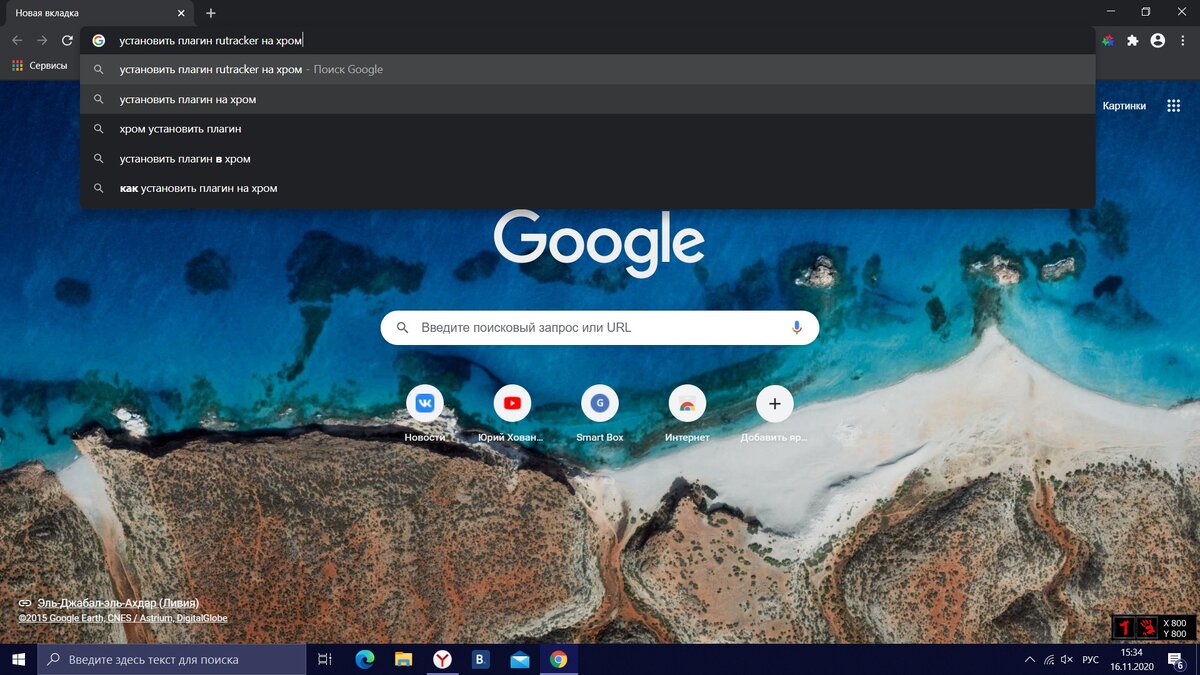The width and height of the screenshot is (1200, 675).
Task: Click the Windows taskbar search field
Action: coord(172,660)
